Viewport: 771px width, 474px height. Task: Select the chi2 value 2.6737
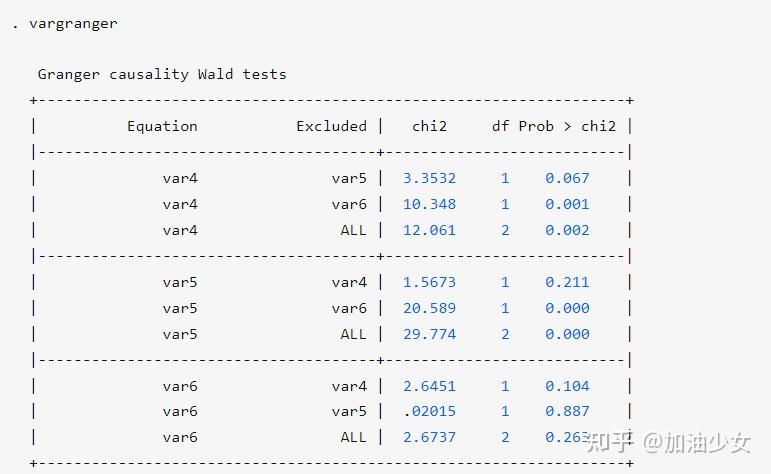tap(429, 437)
